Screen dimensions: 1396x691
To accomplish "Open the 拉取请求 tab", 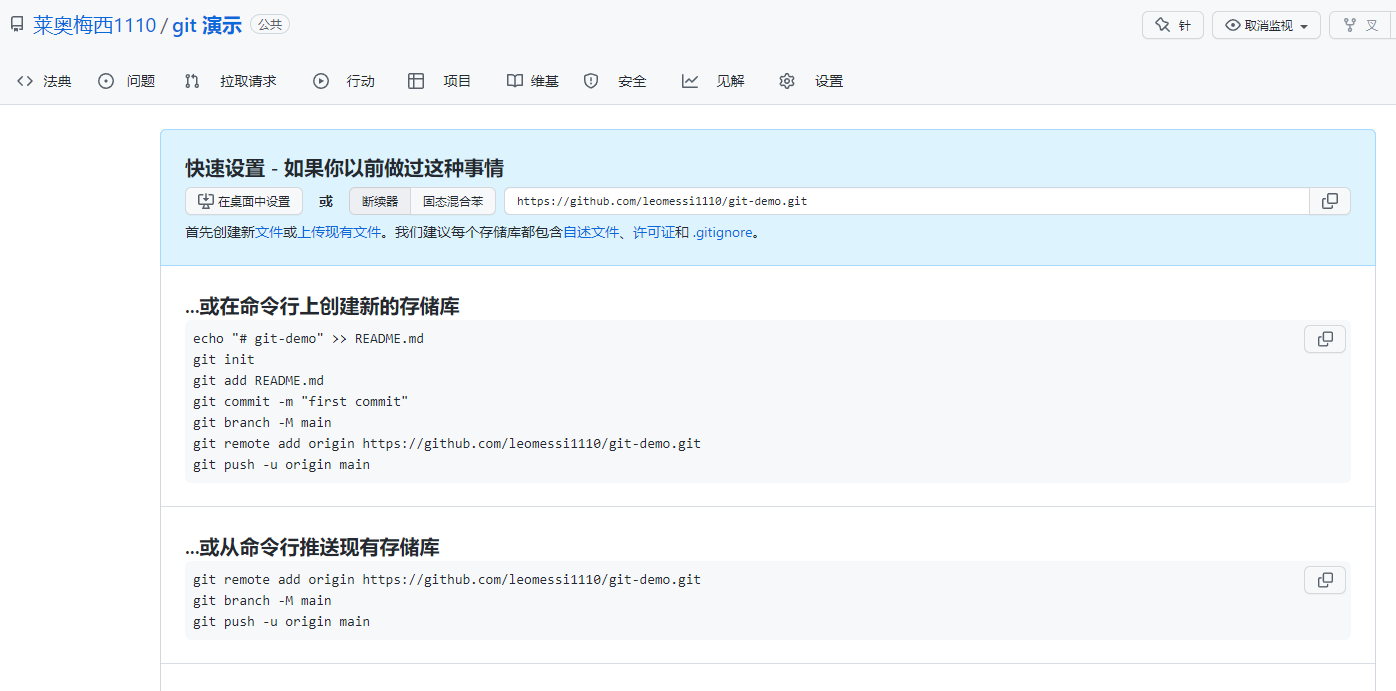I will [x=230, y=81].
